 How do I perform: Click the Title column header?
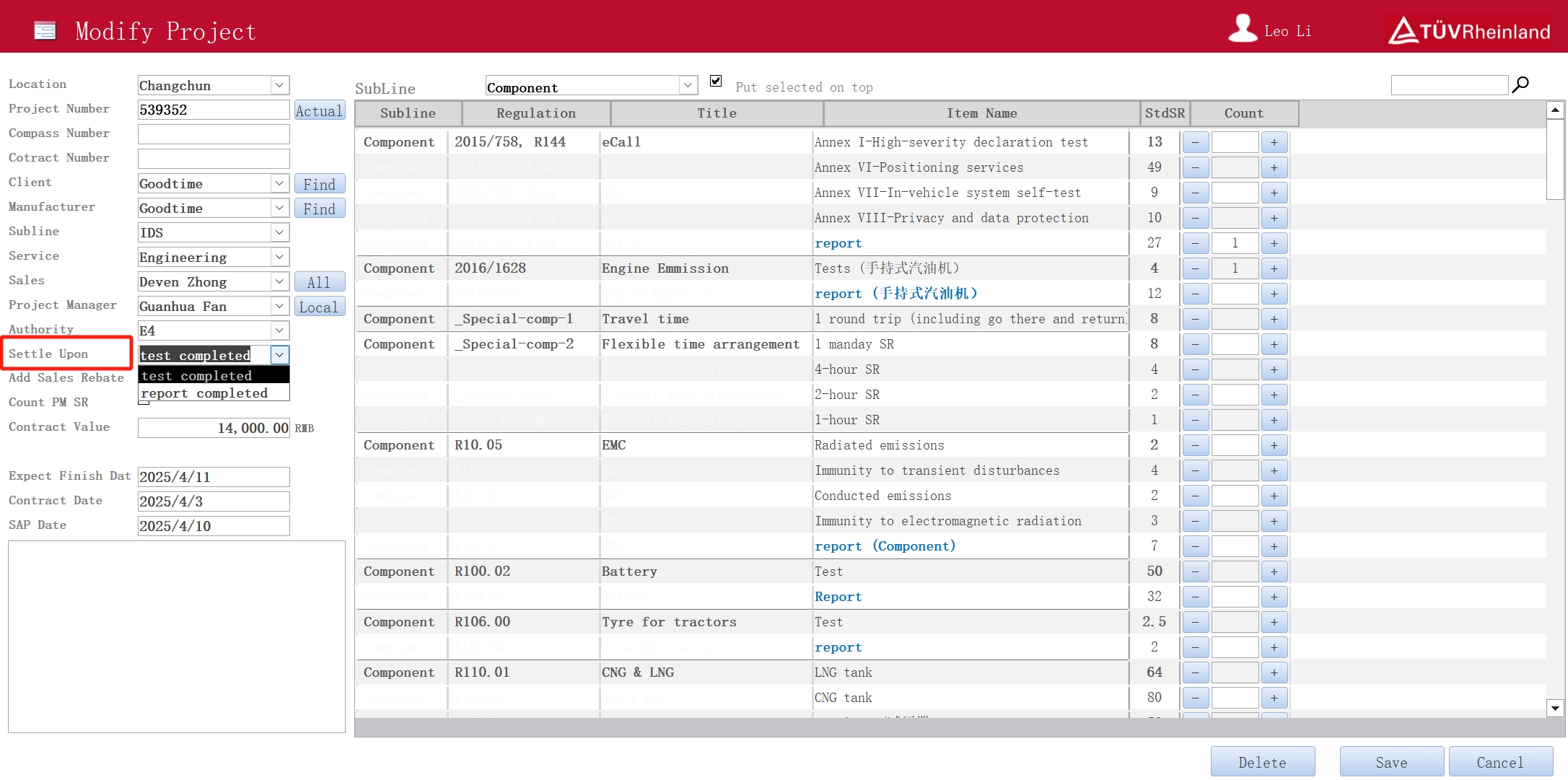717,113
